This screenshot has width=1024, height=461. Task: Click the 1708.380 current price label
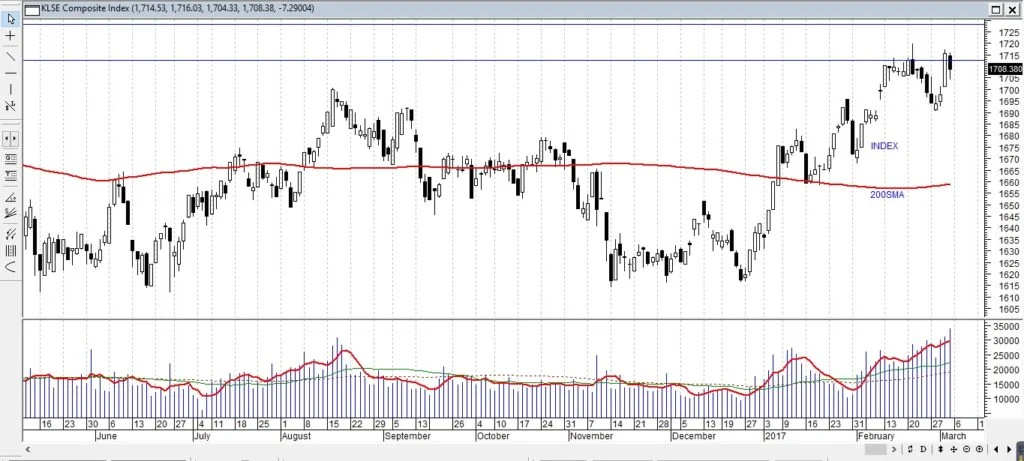(x=1003, y=69)
